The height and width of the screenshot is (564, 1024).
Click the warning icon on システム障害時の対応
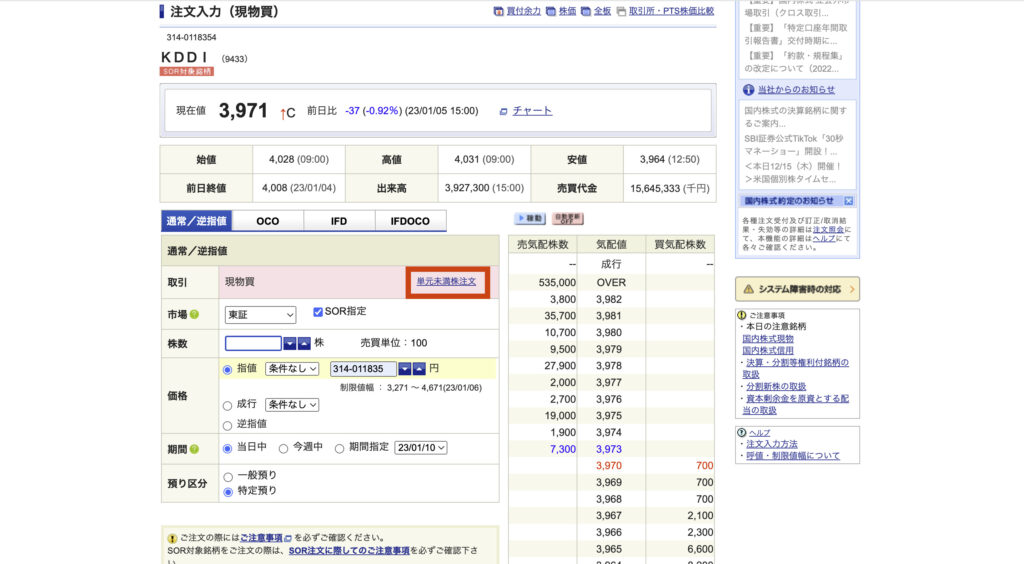(748, 289)
